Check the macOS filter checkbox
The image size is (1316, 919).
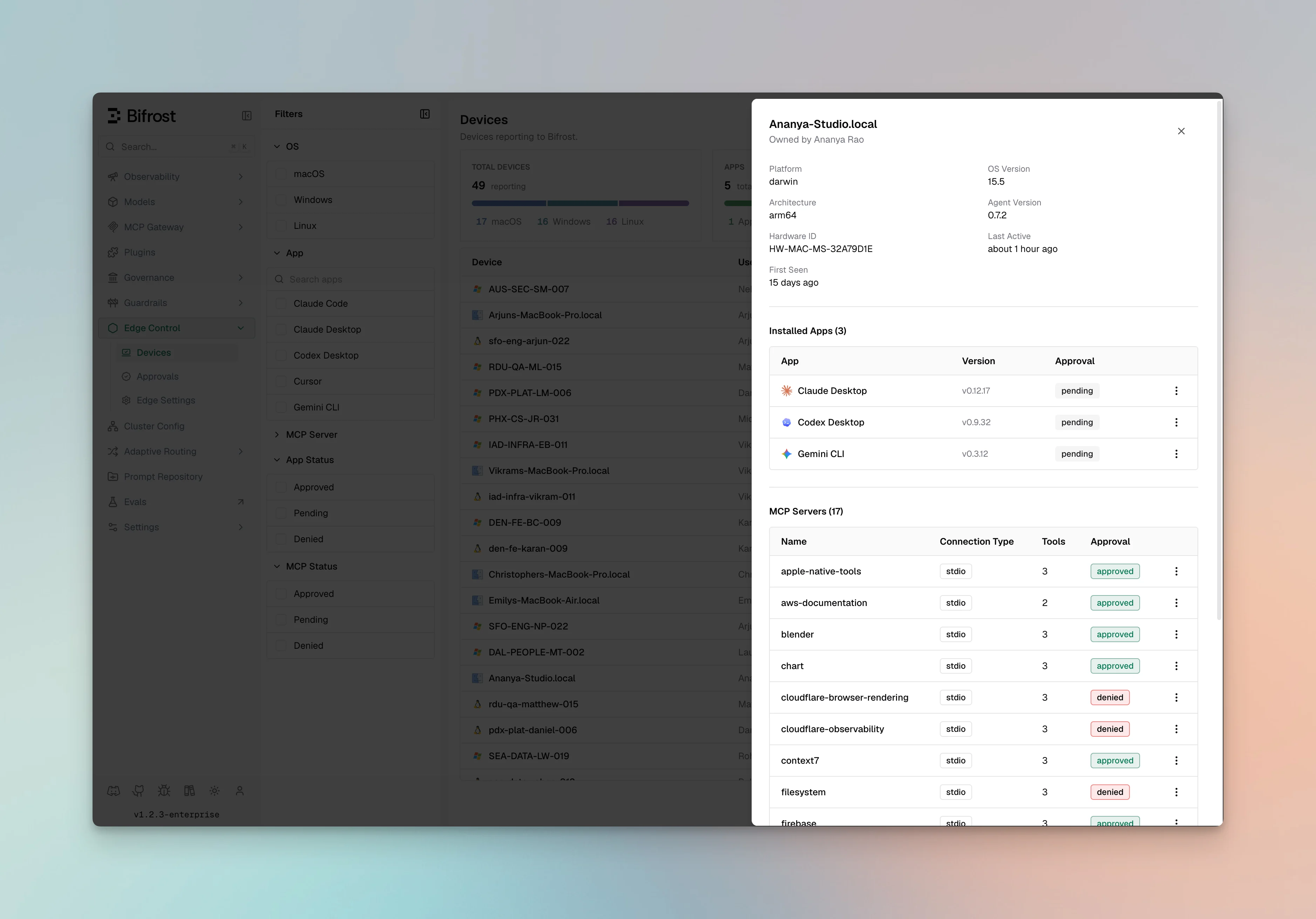coord(281,173)
